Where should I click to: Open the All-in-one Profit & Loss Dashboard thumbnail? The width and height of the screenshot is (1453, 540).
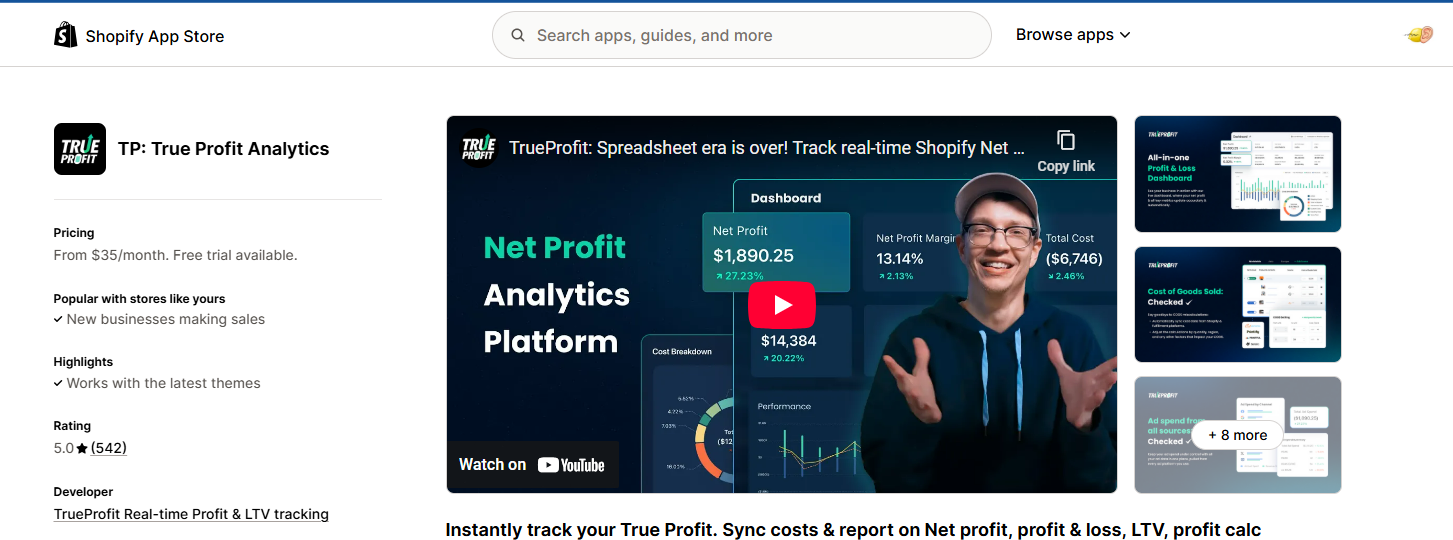[1238, 174]
